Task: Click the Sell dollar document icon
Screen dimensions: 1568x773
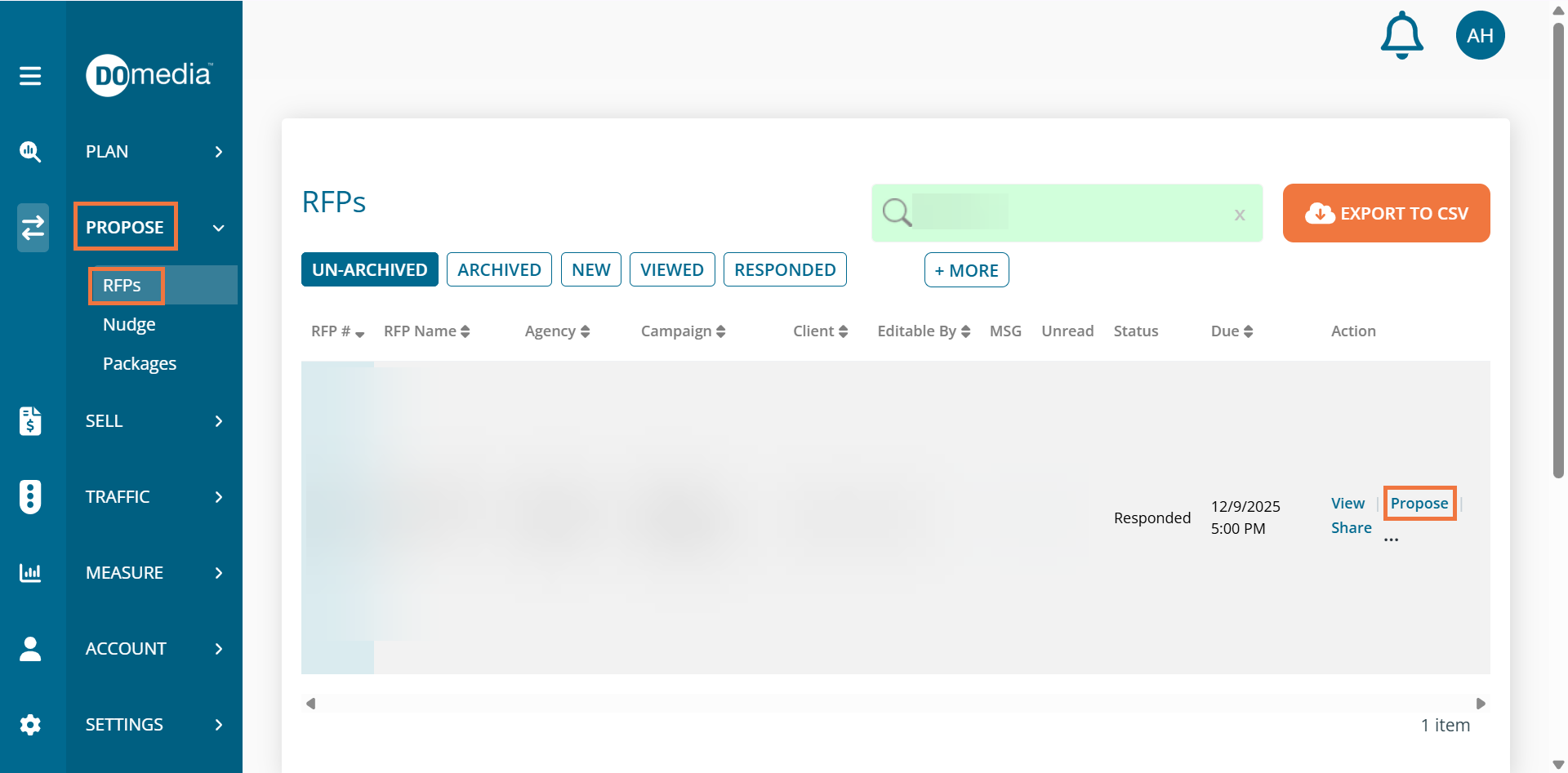Action: (30, 421)
